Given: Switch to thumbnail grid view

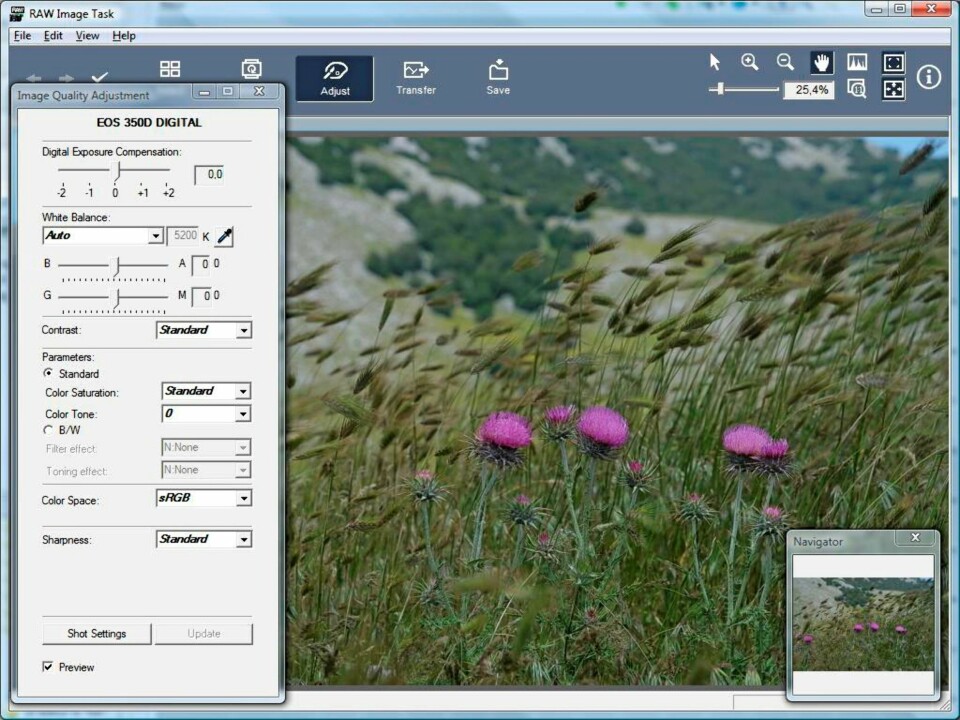Looking at the screenshot, I should pos(170,69).
